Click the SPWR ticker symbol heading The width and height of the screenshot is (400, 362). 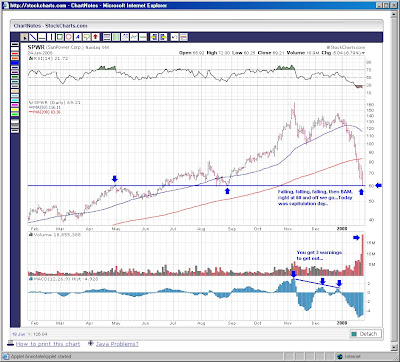click(x=36, y=47)
